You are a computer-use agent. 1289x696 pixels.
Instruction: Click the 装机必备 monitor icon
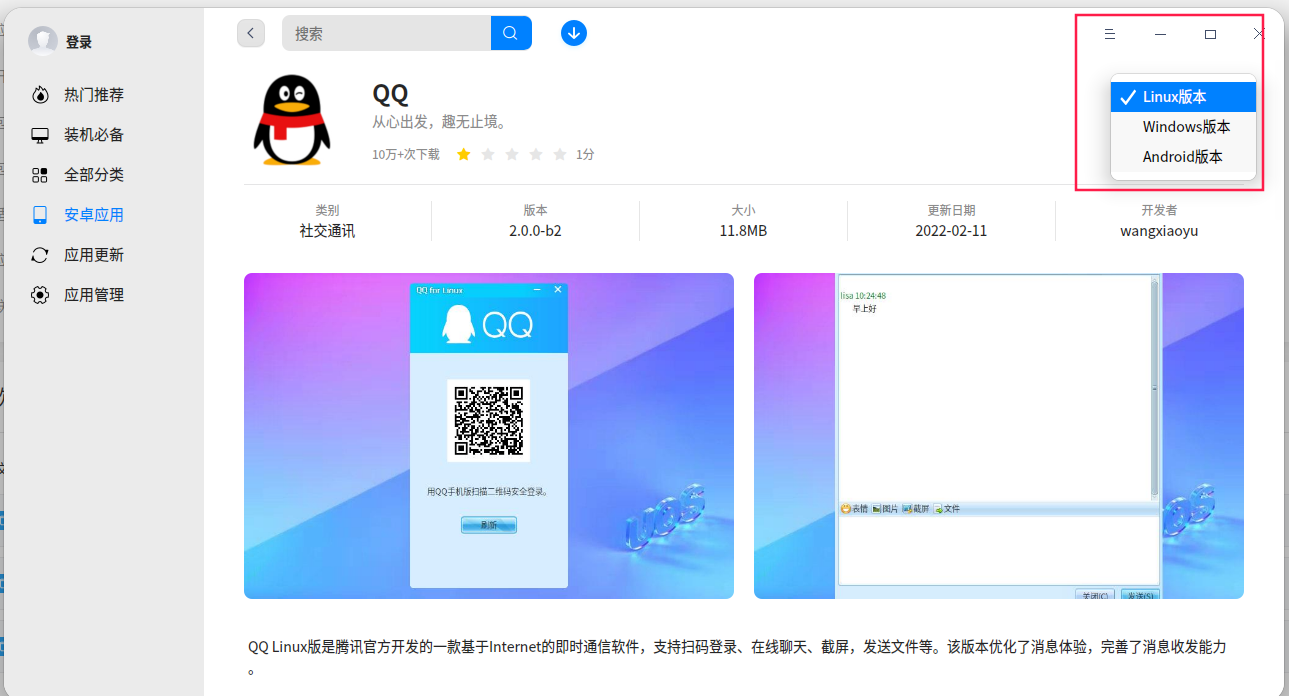coord(40,135)
